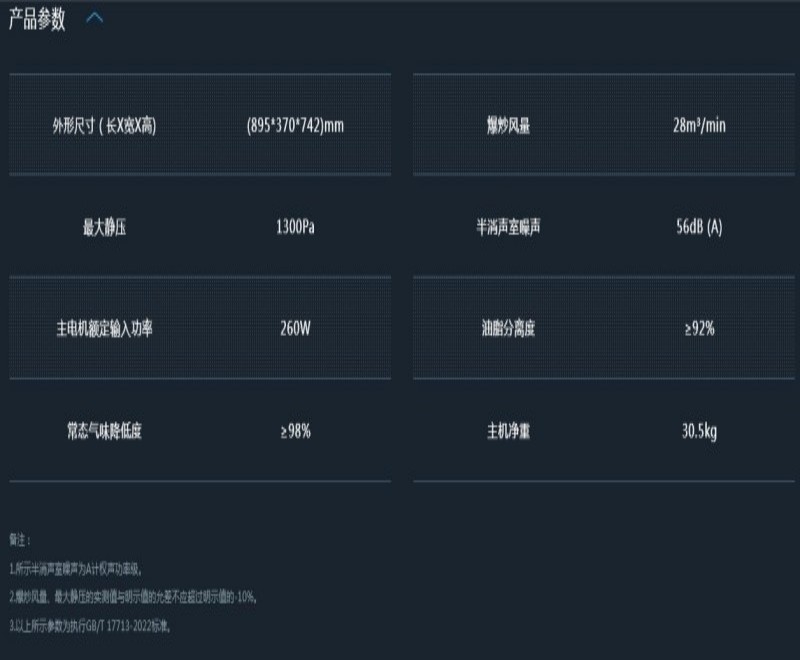Select the ≥98% odor reduction value
800x660 pixels.
tap(295, 431)
